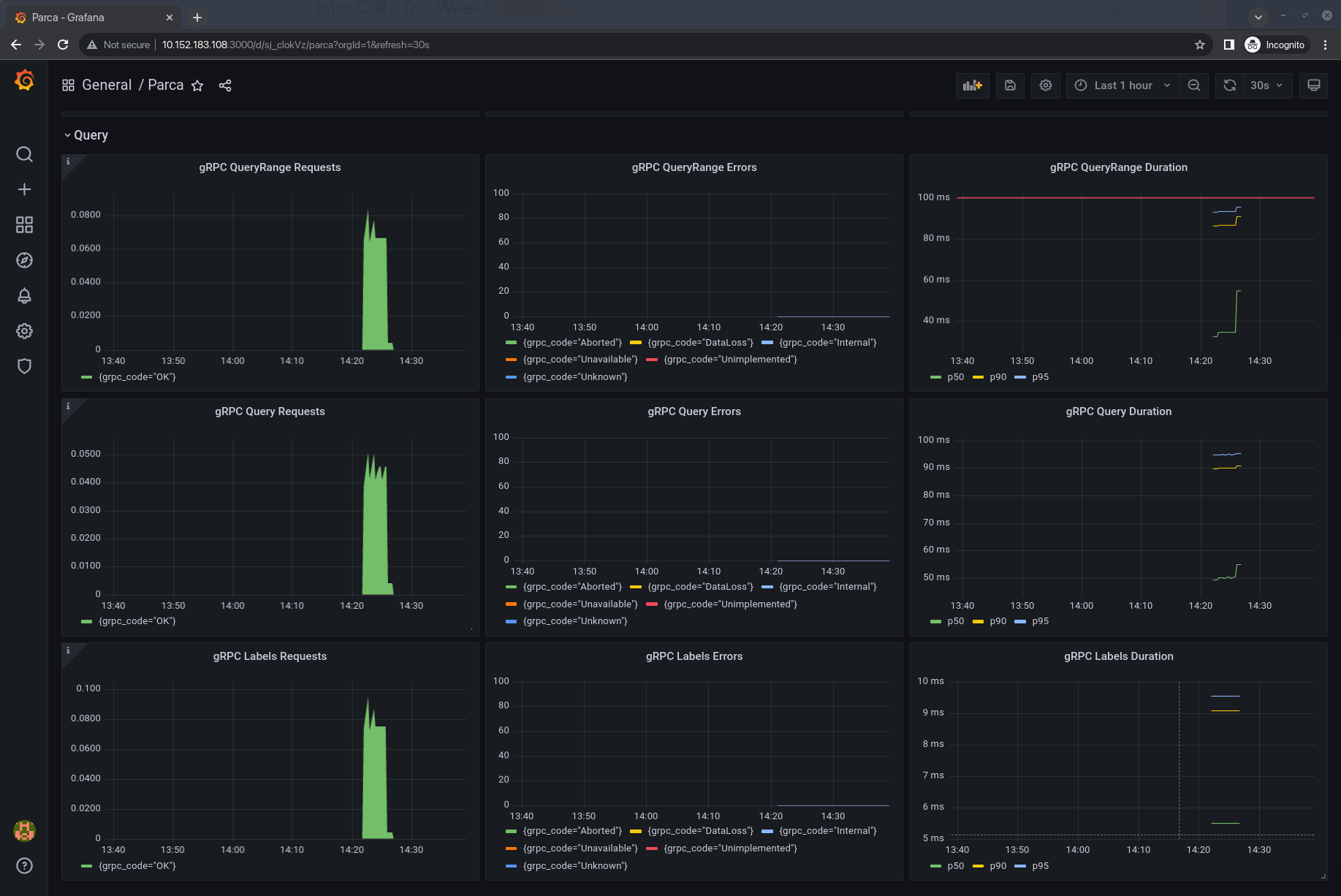Toggle the OK series in gRPC Query Requests legend
Viewport: 1341px width, 896px height.
tap(137, 621)
